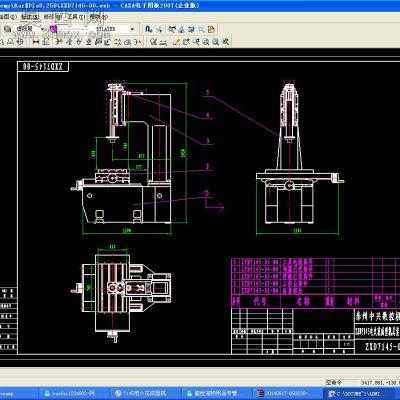Open the BYLAYER line type dropdown

(115, 29)
